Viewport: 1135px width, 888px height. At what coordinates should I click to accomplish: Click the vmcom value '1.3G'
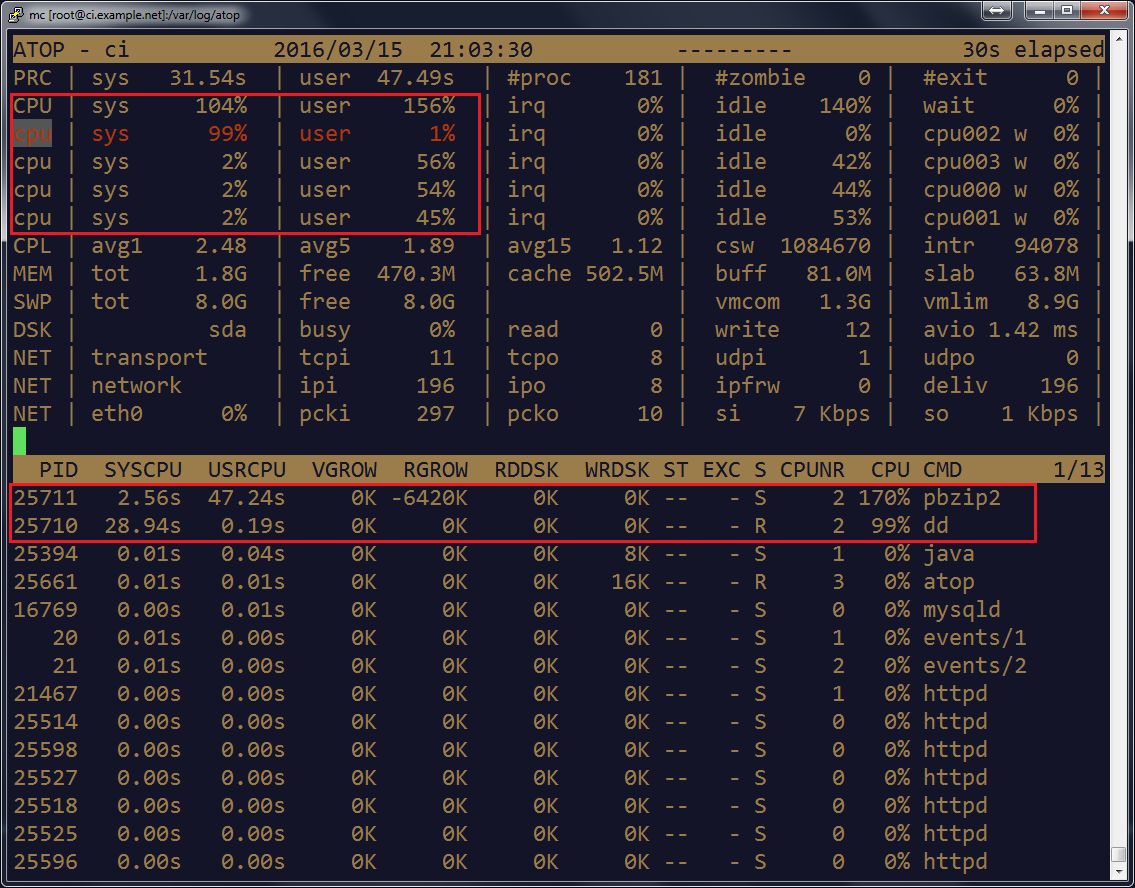(x=845, y=303)
